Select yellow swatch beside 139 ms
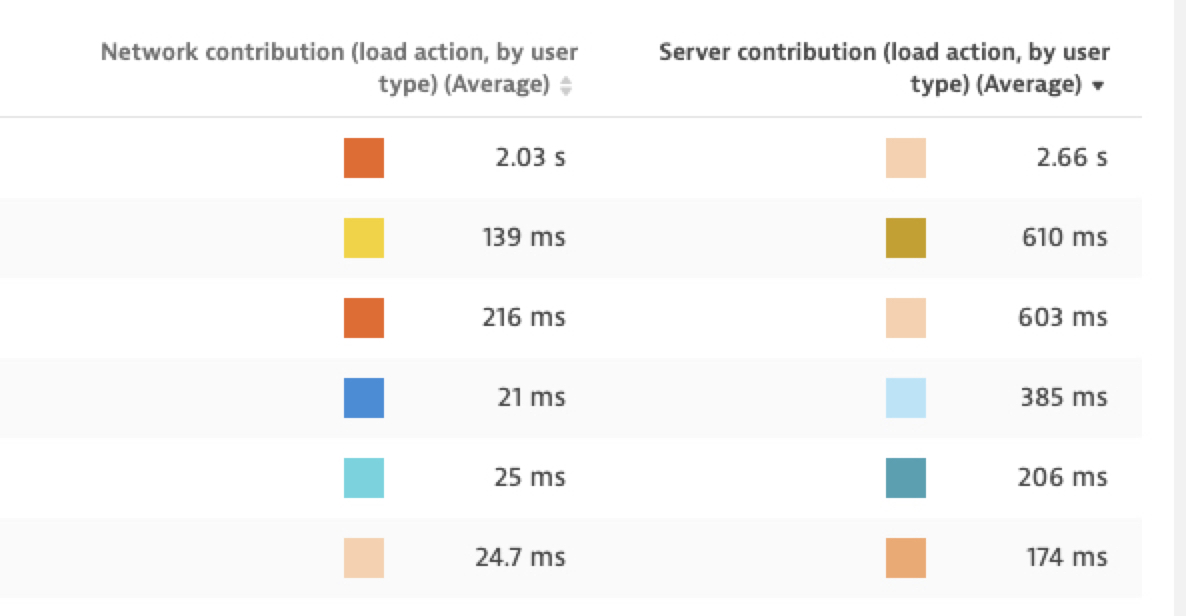The width and height of the screenshot is (1186, 616). click(364, 238)
